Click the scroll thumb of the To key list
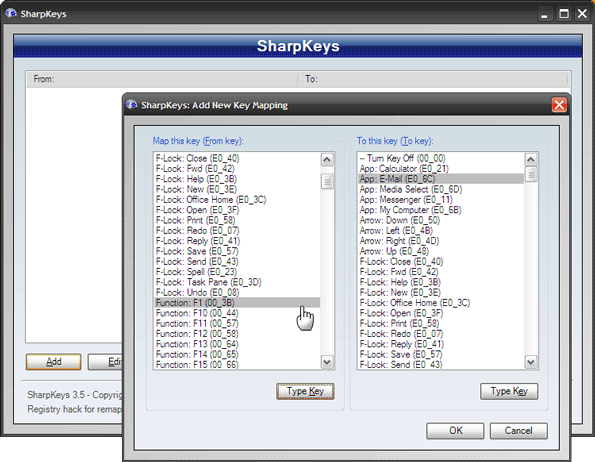Image resolution: width=595 pixels, height=462 pixels. pyautogui.click(x=531, y=174)
